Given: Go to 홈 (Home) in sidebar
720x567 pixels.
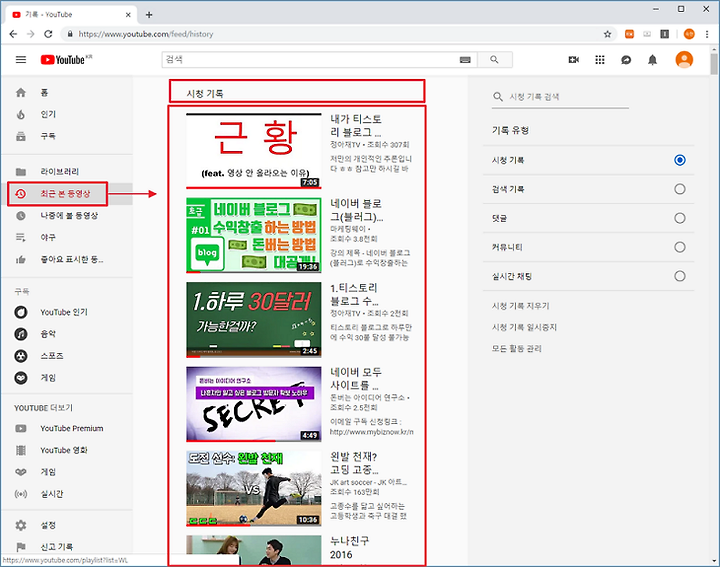Looking at the screenshot, I should (x=67, y=93).
